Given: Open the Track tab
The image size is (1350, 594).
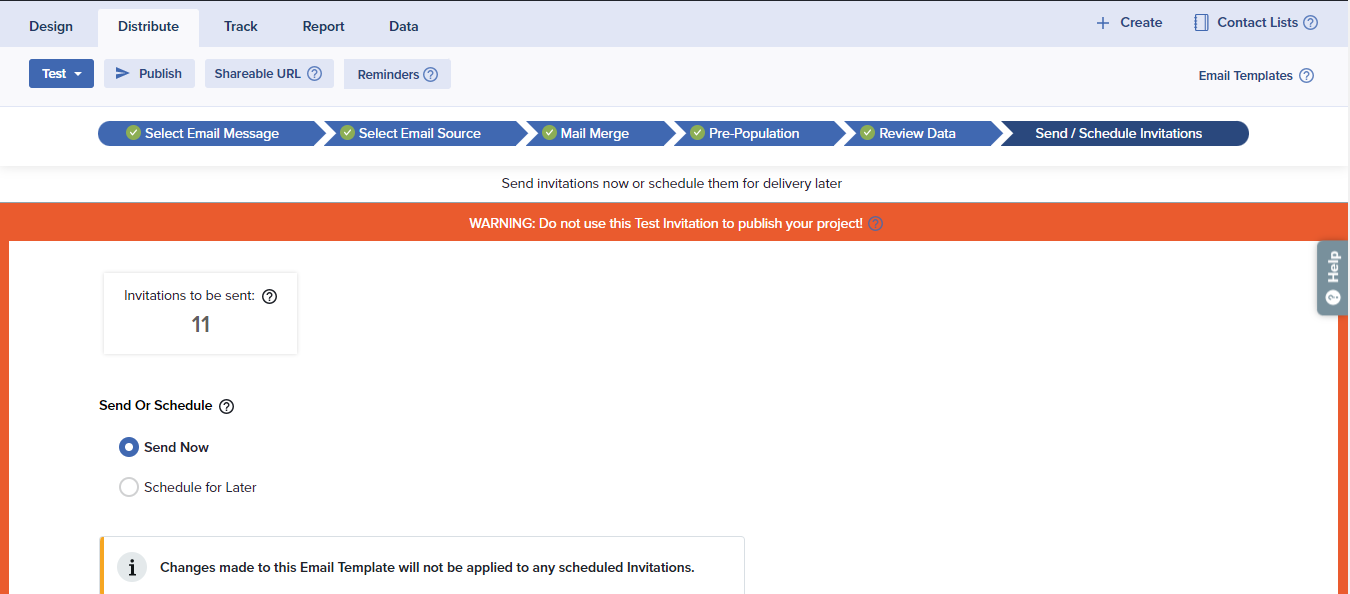Looking at the screenshot, I should 241,27.
